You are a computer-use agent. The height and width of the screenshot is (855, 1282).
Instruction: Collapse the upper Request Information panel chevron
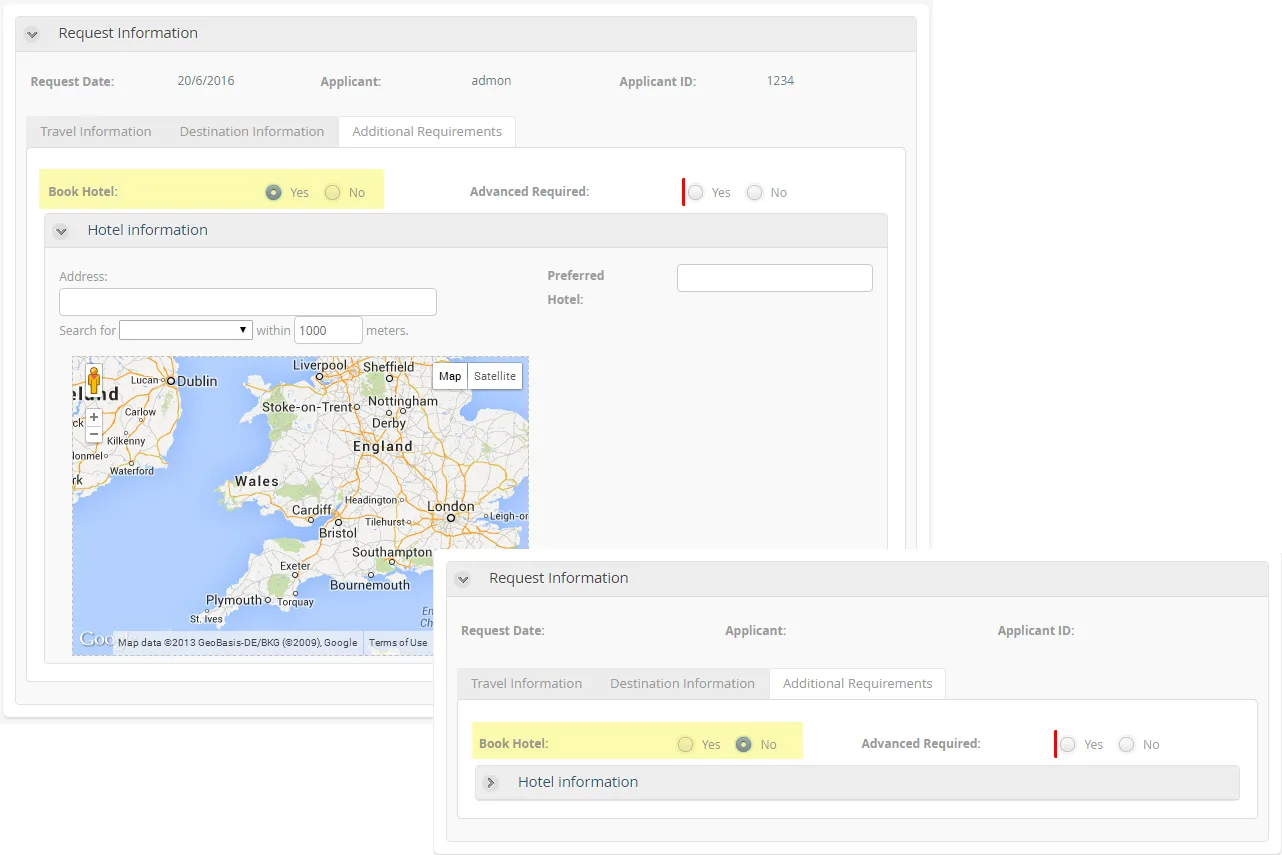pyautogui.click(x=32, y=34)
